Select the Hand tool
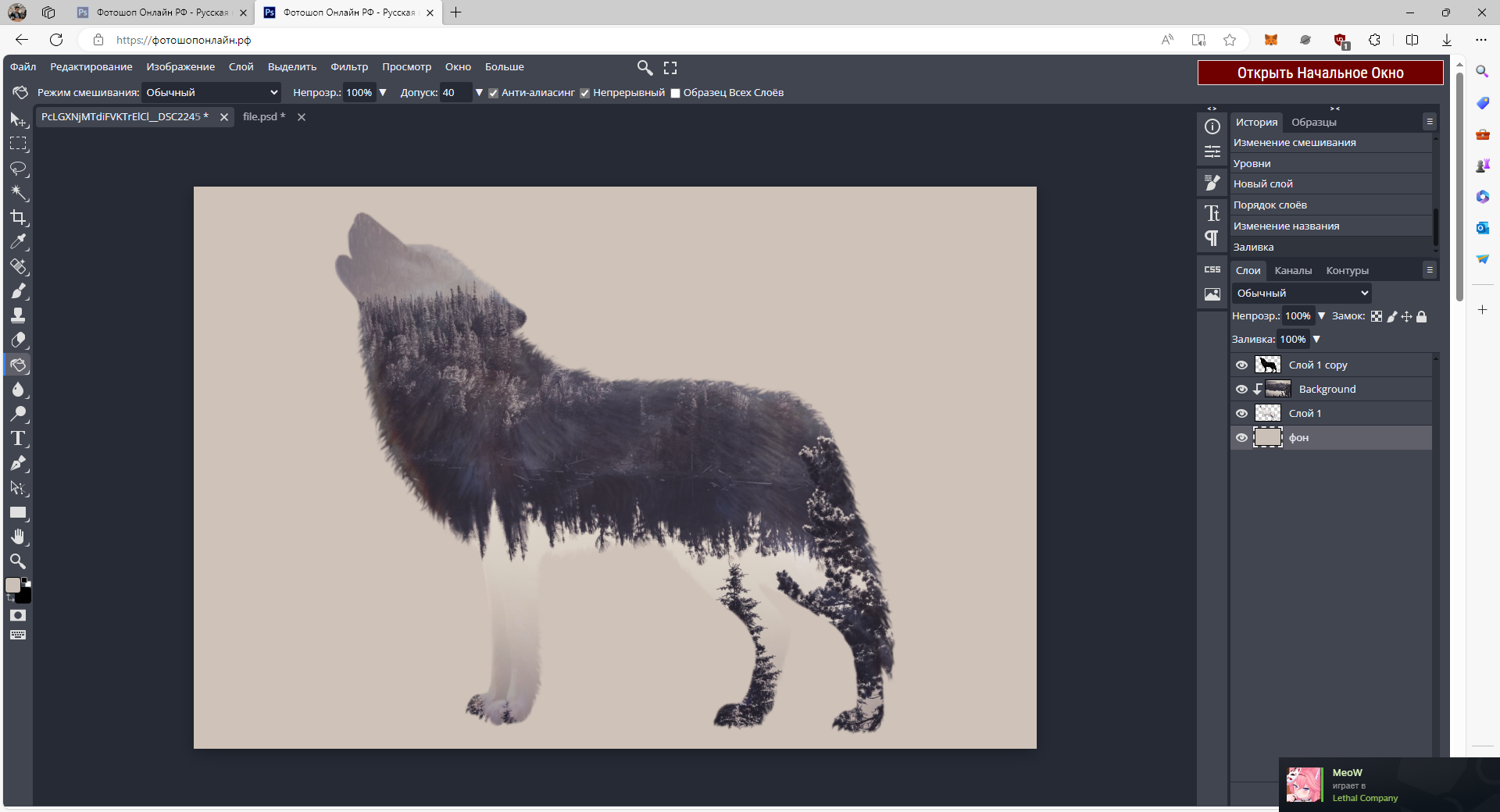 click(18, 537)
